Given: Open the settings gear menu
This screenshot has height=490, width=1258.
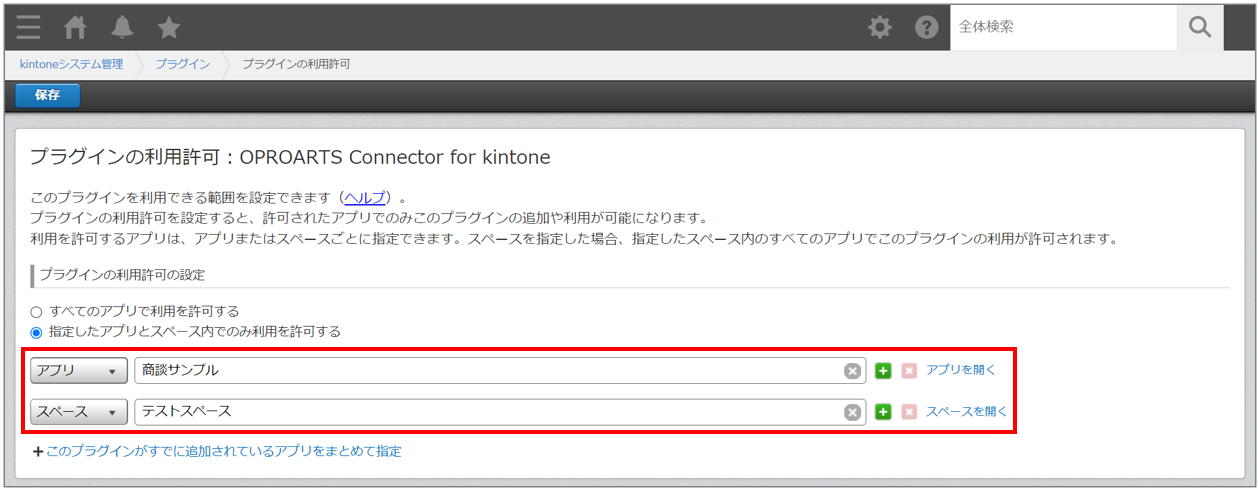Looking at the screenshot, I should point(879,27).
